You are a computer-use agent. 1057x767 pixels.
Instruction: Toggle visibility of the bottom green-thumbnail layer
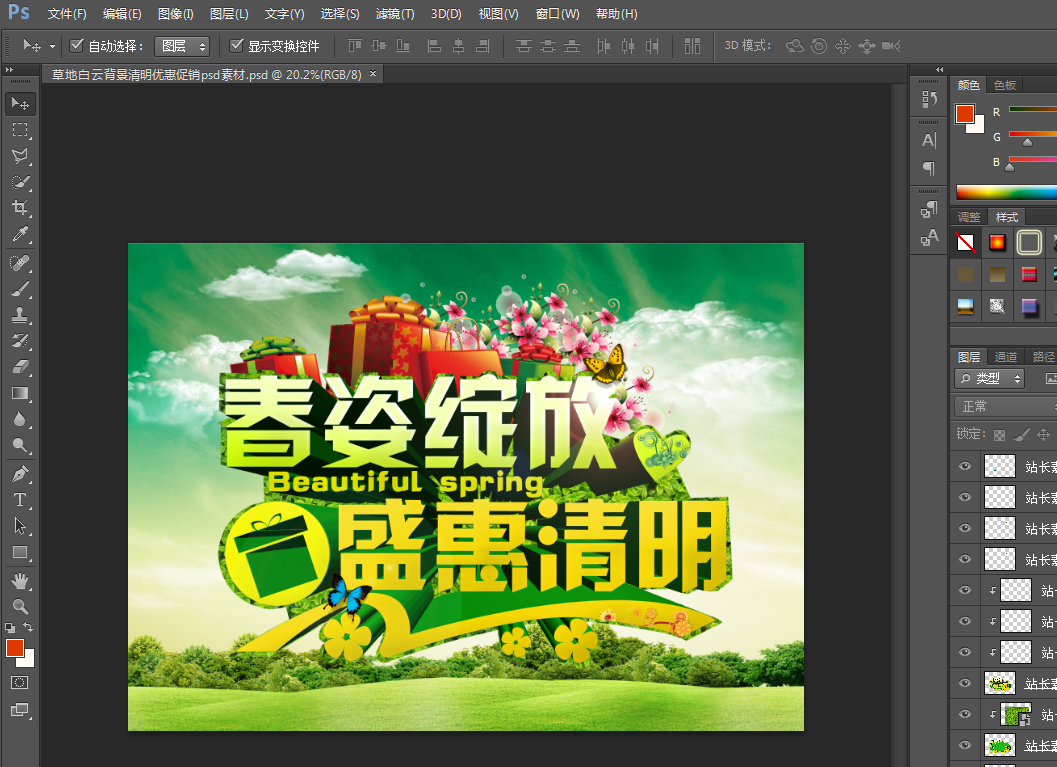click(x=965, y=745)
